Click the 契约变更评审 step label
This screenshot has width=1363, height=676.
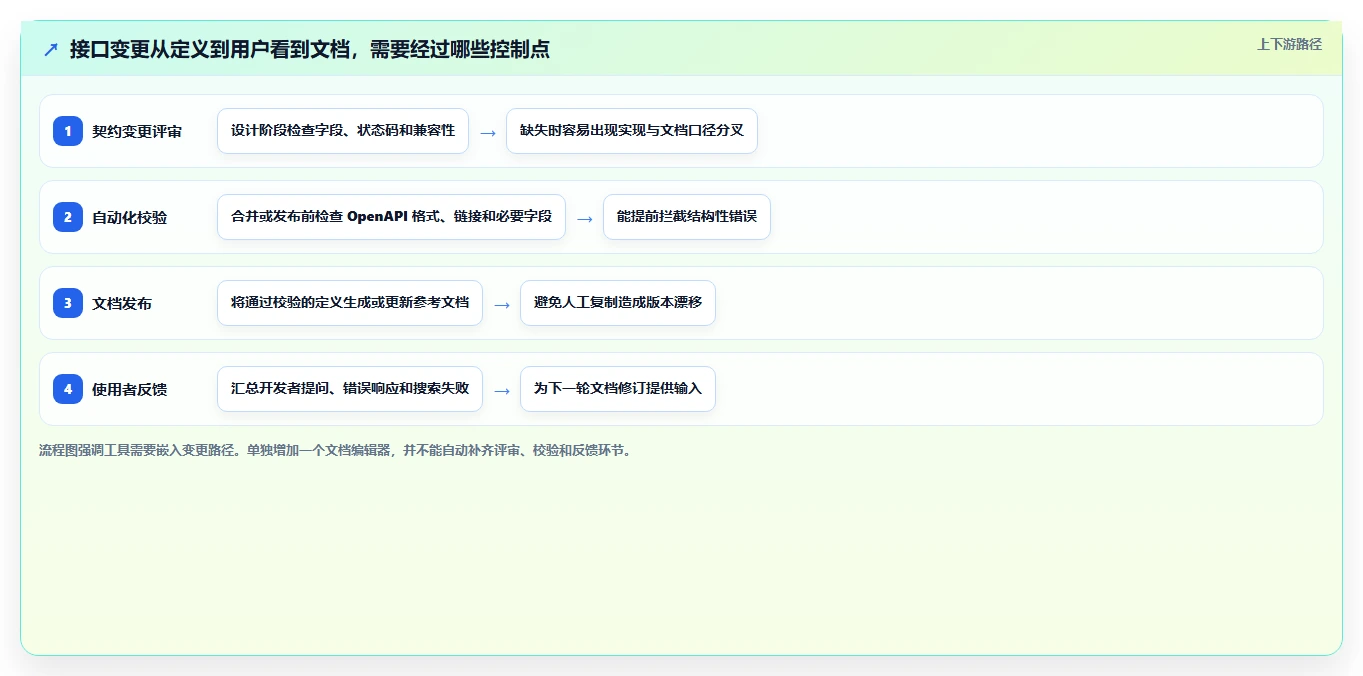point(137,131)
